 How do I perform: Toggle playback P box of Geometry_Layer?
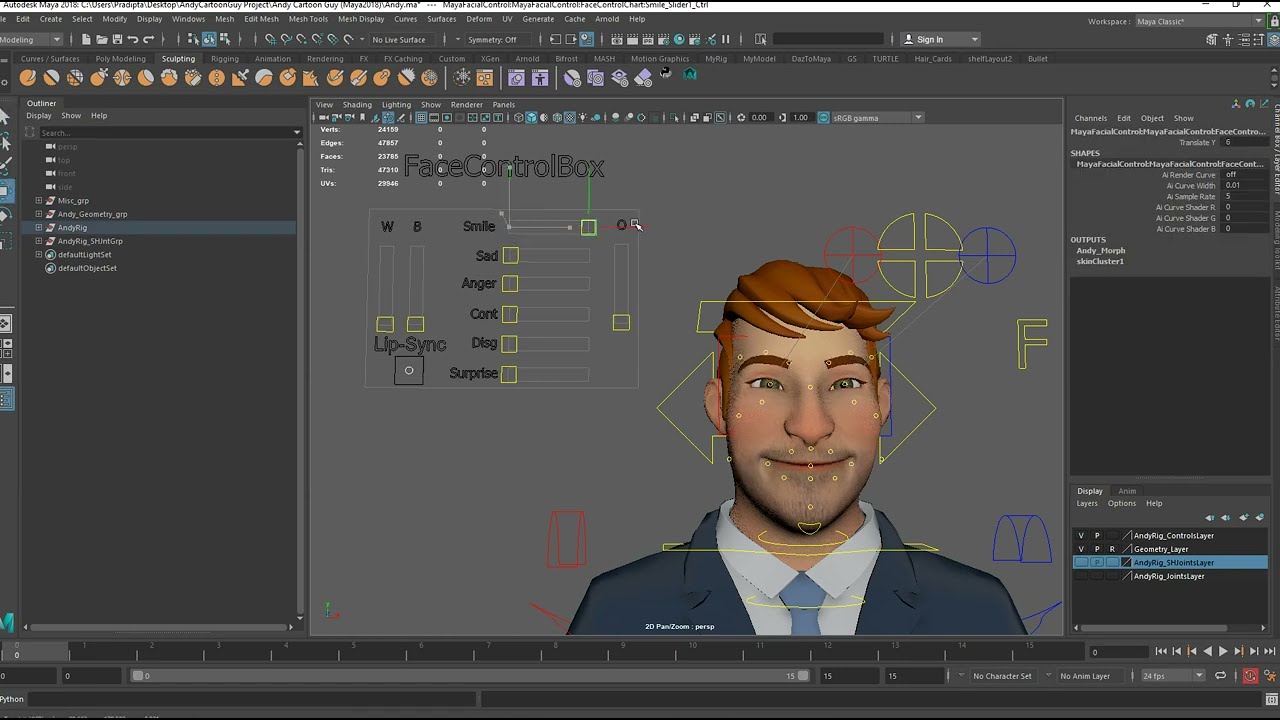click(1097, 549)
